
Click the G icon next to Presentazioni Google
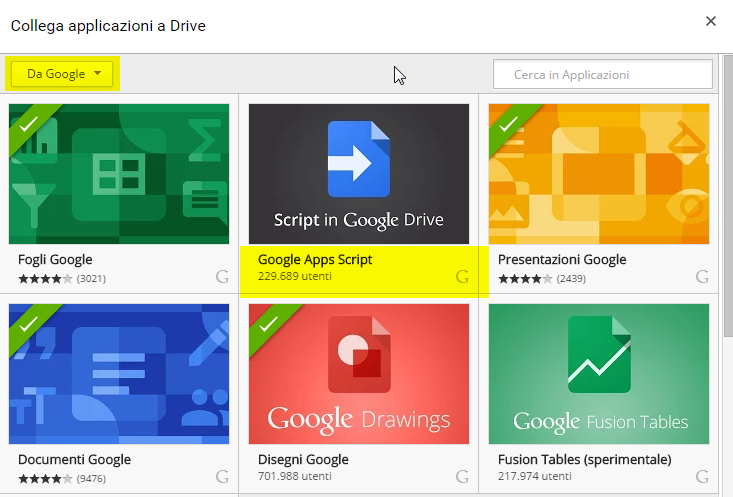click(x=702, y=277)
